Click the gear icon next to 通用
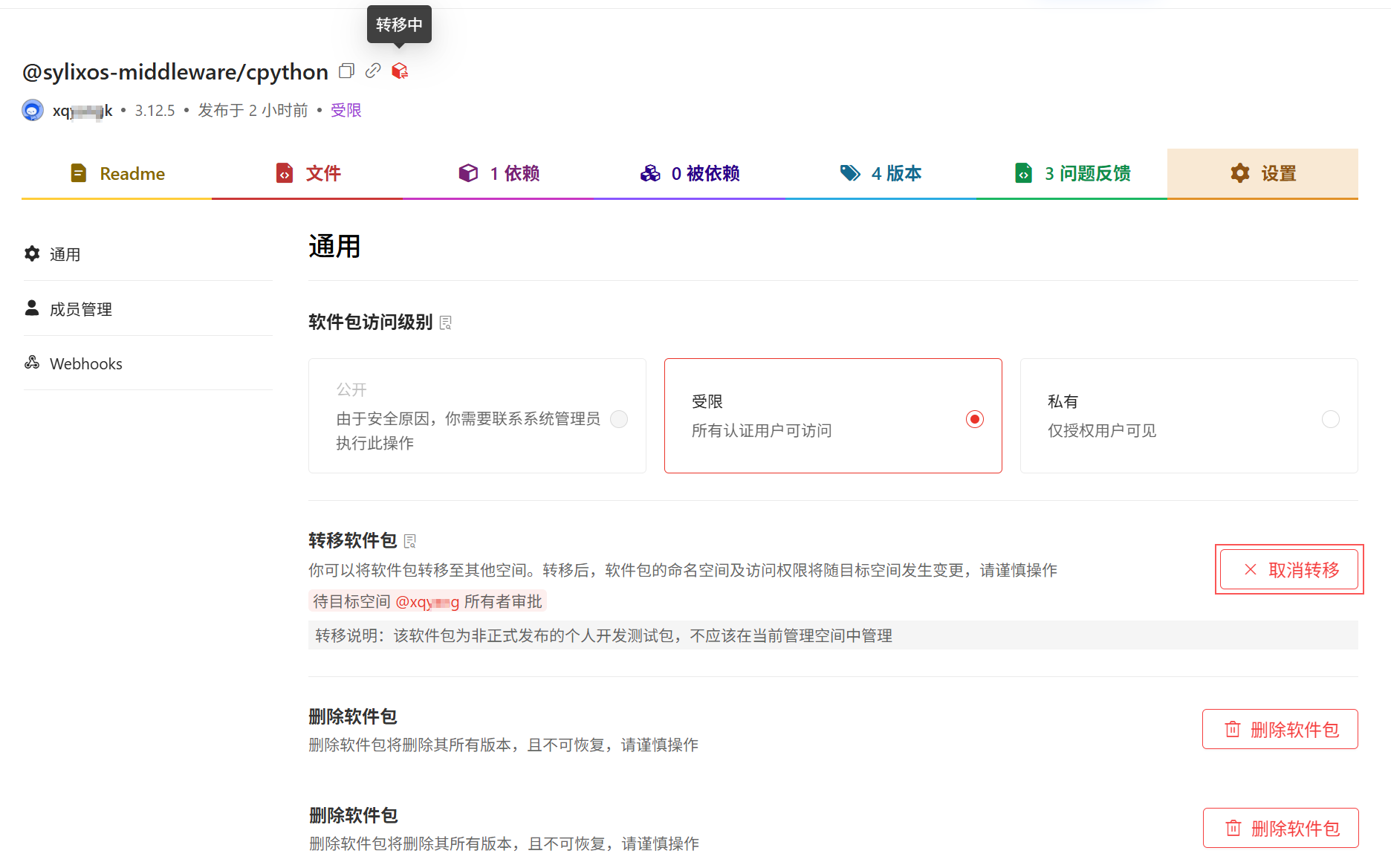This screenshot has width=1391, height=868. [x=32, y=254]
